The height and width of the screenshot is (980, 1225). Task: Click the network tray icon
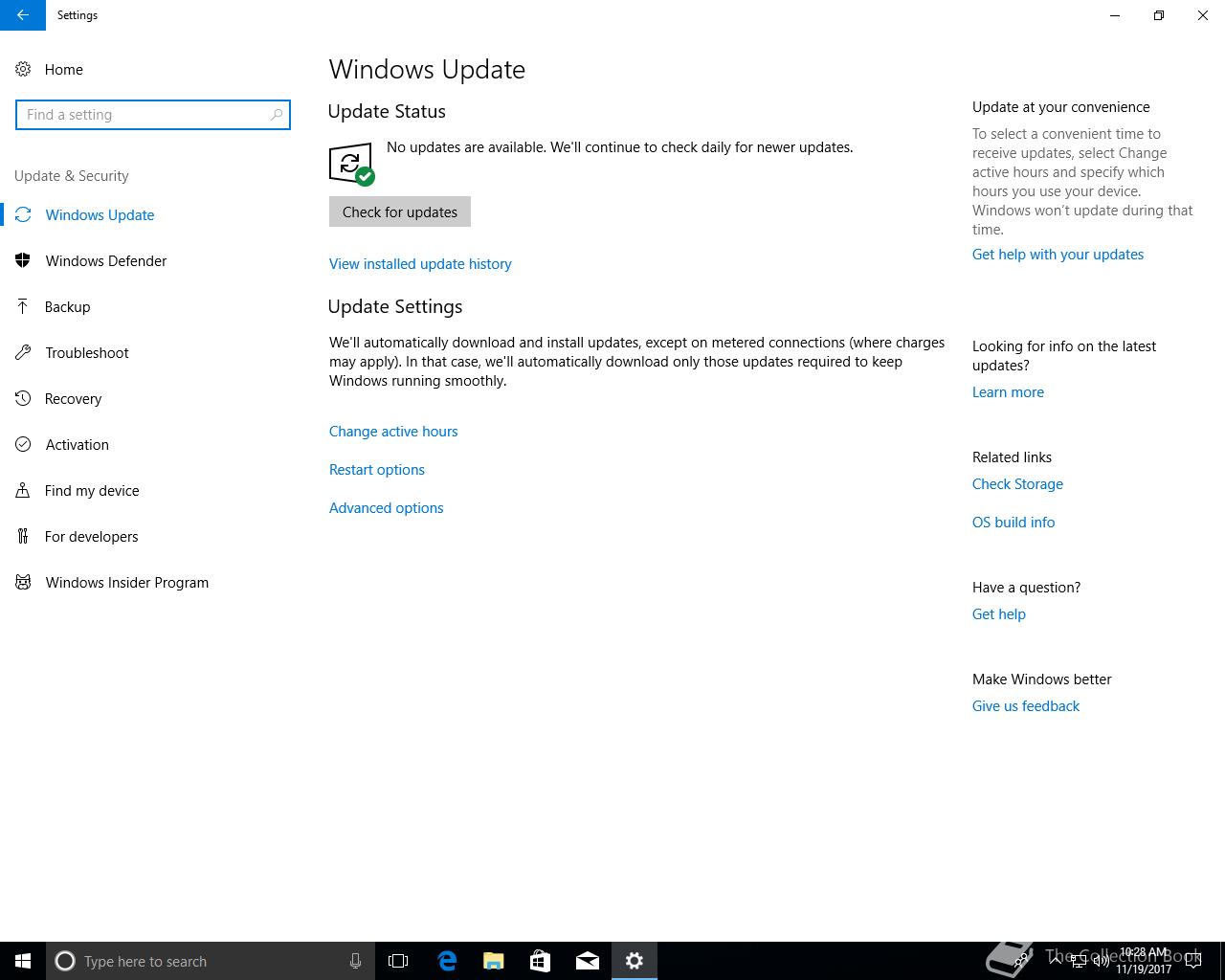(x=1078, y=961)
